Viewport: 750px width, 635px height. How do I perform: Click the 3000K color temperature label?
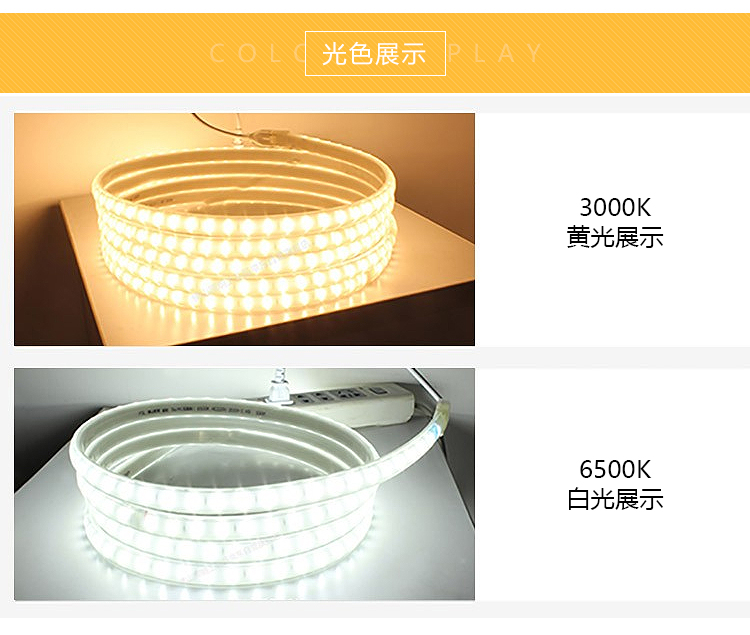(615, 208)
